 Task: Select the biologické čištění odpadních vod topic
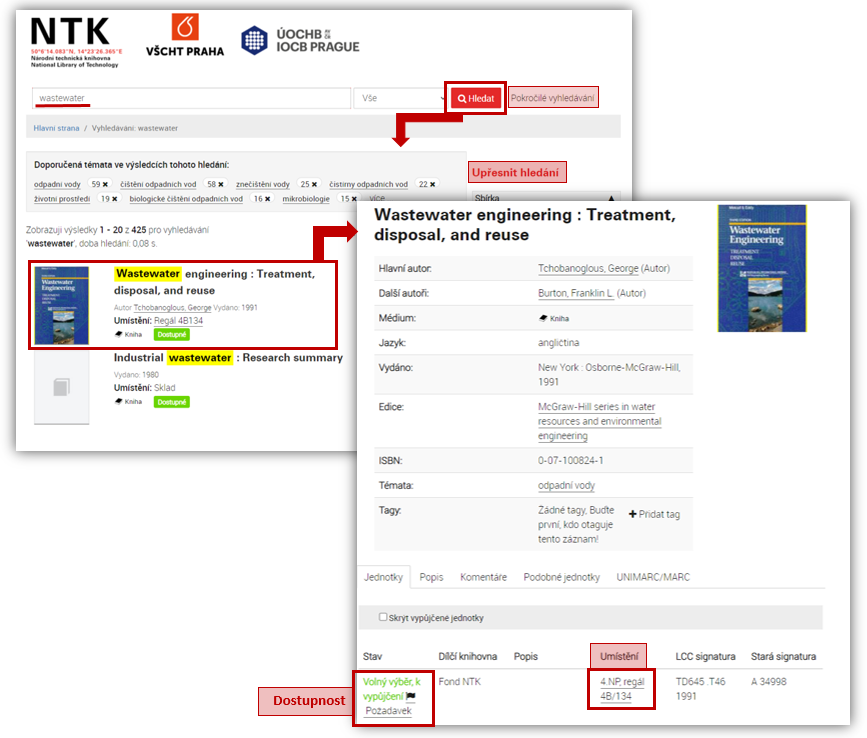pos(186,199)
